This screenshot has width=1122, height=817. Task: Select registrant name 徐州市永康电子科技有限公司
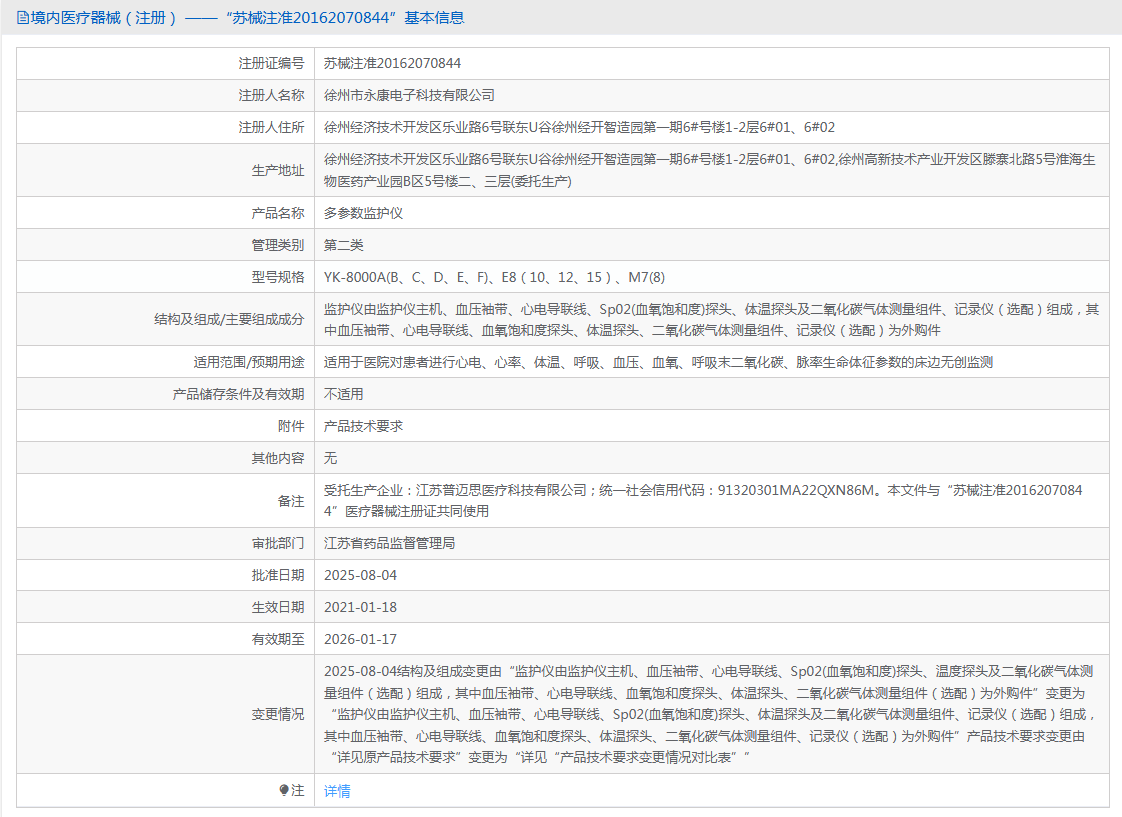coord(409,95)
